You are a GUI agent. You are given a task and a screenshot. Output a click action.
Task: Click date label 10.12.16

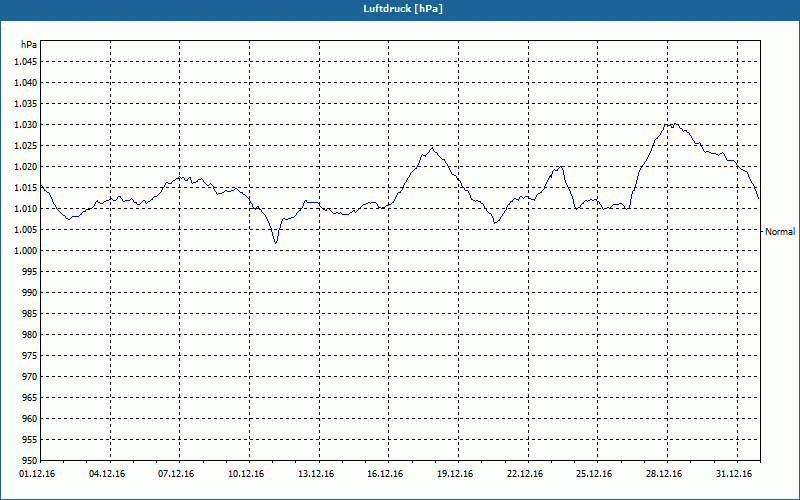click(x=246, y=474)
